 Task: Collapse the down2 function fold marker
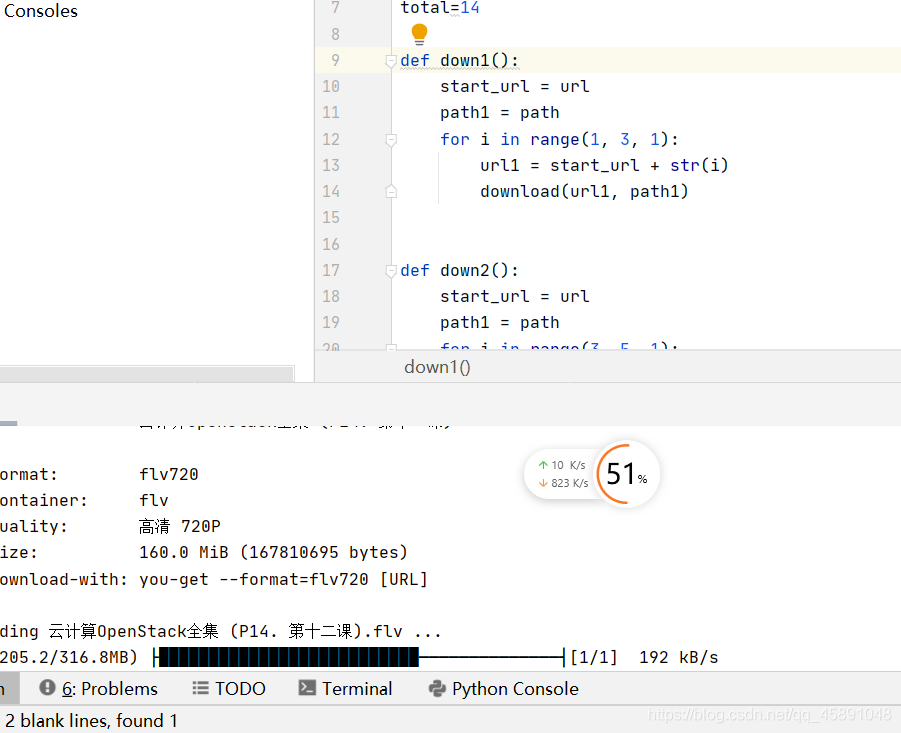(391, 271)
